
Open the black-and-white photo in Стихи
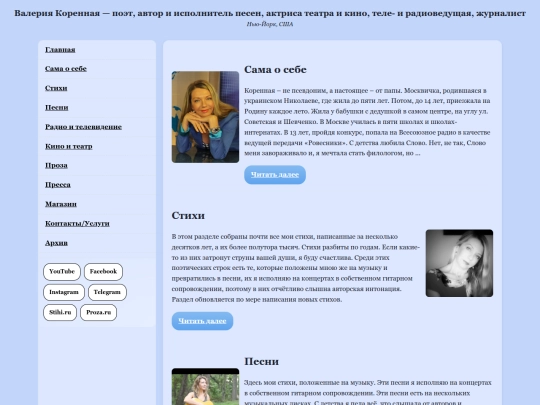459,263
